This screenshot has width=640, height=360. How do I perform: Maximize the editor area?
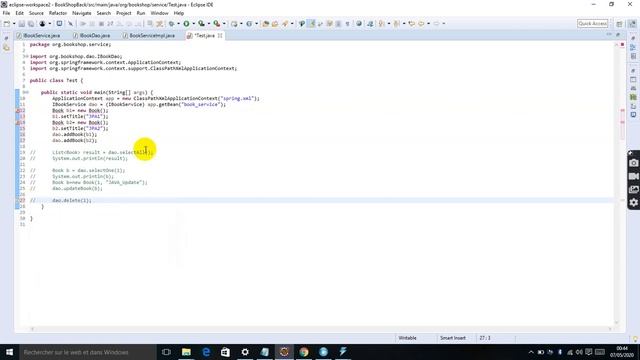(x=618, y=35)
